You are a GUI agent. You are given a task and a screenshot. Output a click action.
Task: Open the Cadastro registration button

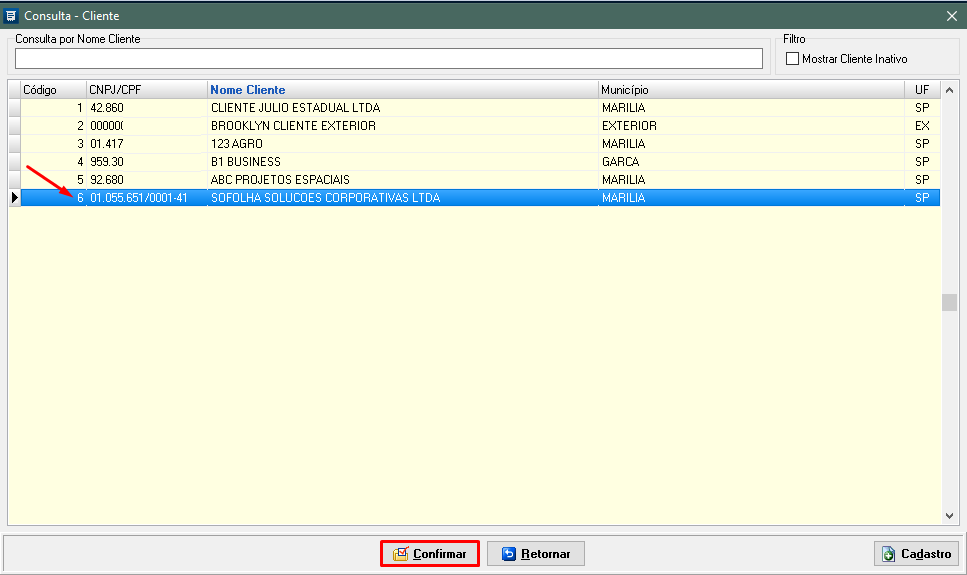pyautogui.click(x=917, y=554)
